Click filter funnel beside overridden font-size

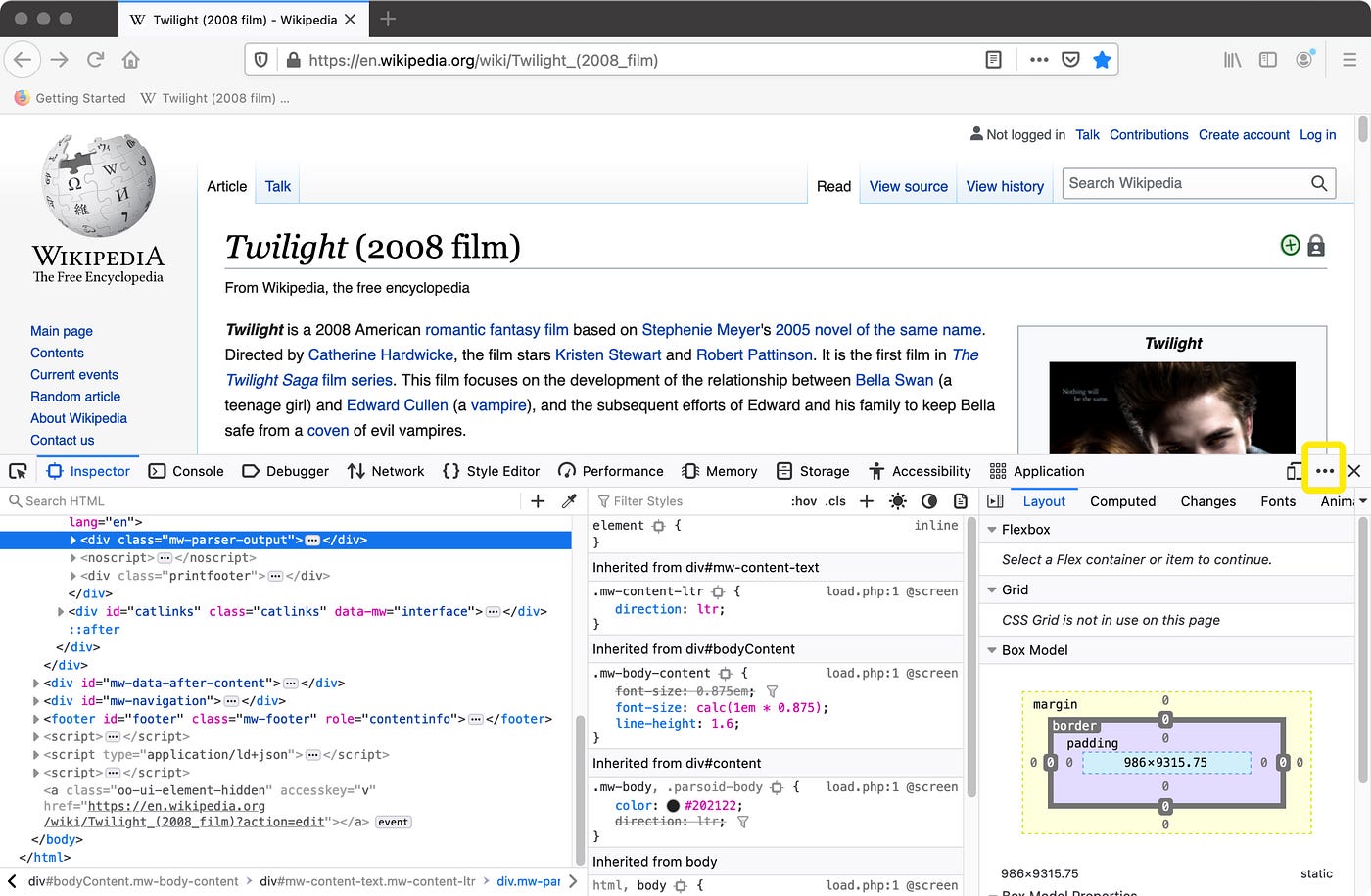click(x=772, y=691)
